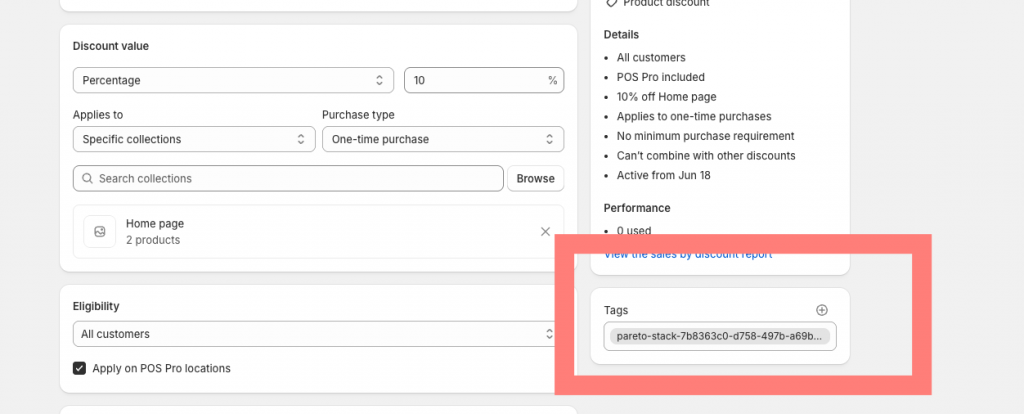Click the Discount value heading
Screen dimensions: 1024x414
pyautogui.click(x=111, y=46)
